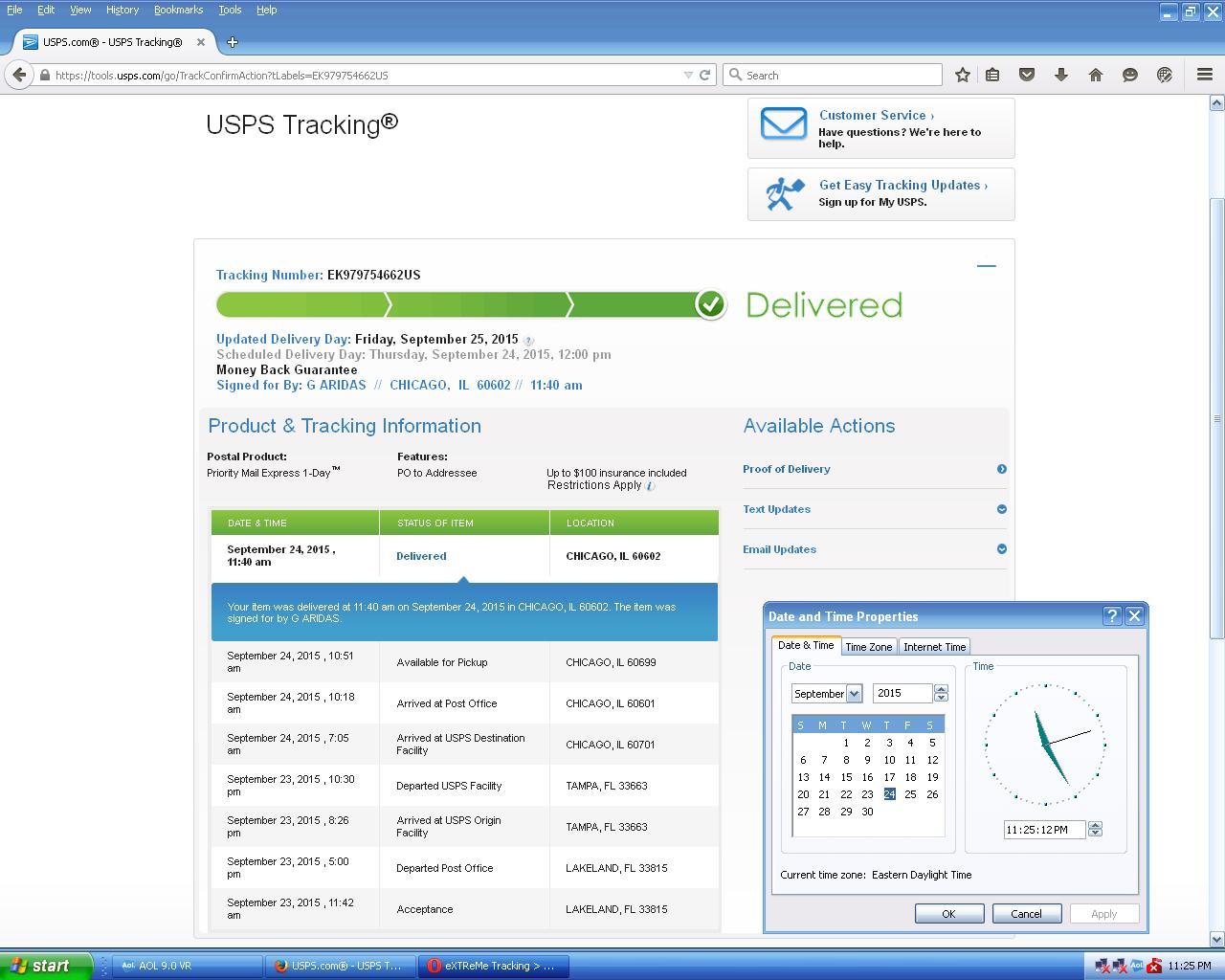This screenshot has height=980, width=1225.
Task: Expand the Email Updates section arrow
Action: click(x=1002, y=549)
